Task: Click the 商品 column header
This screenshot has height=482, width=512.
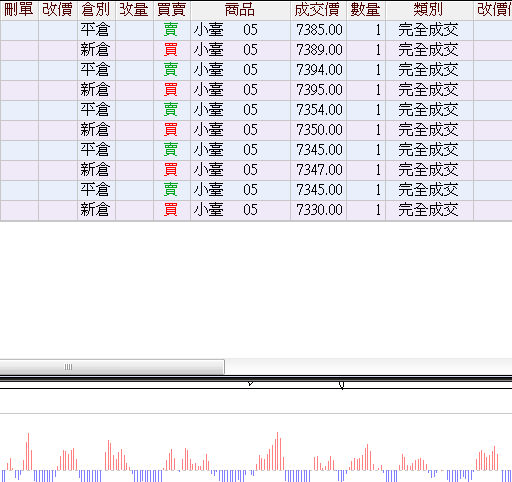Action: pyautogui.click(x=240, y=10)
